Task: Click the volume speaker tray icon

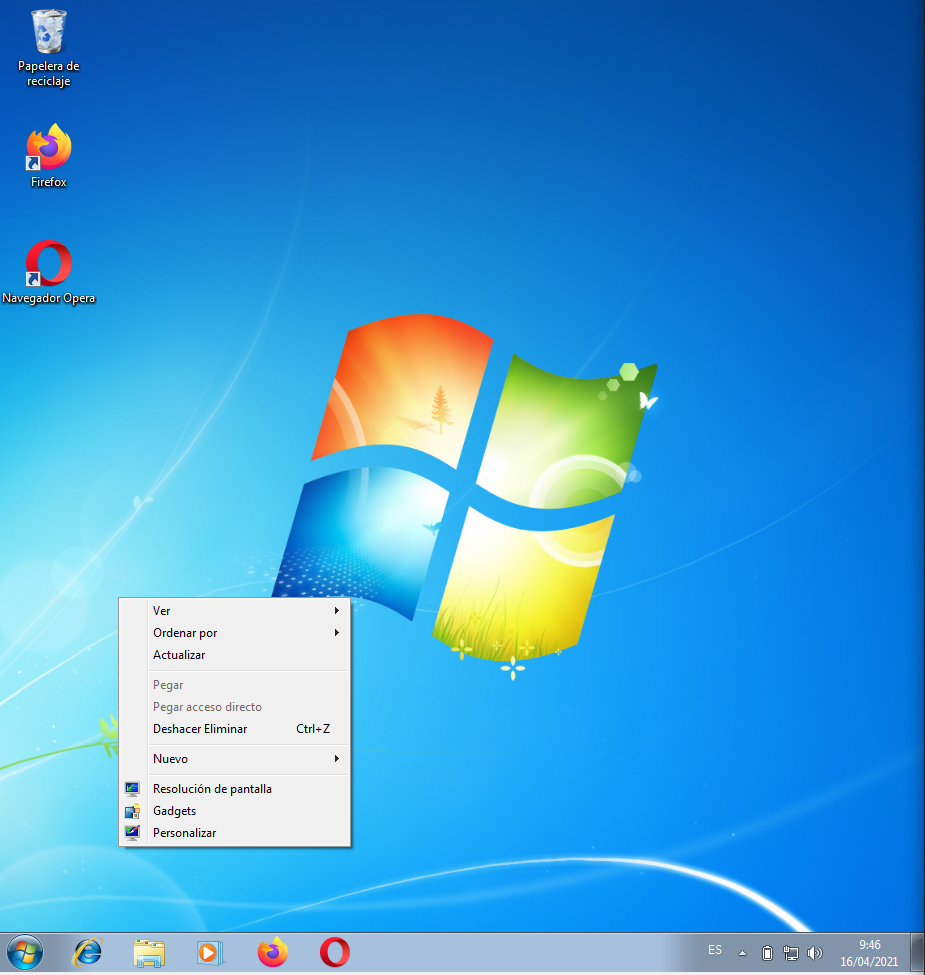Action: tap(814, 953)
